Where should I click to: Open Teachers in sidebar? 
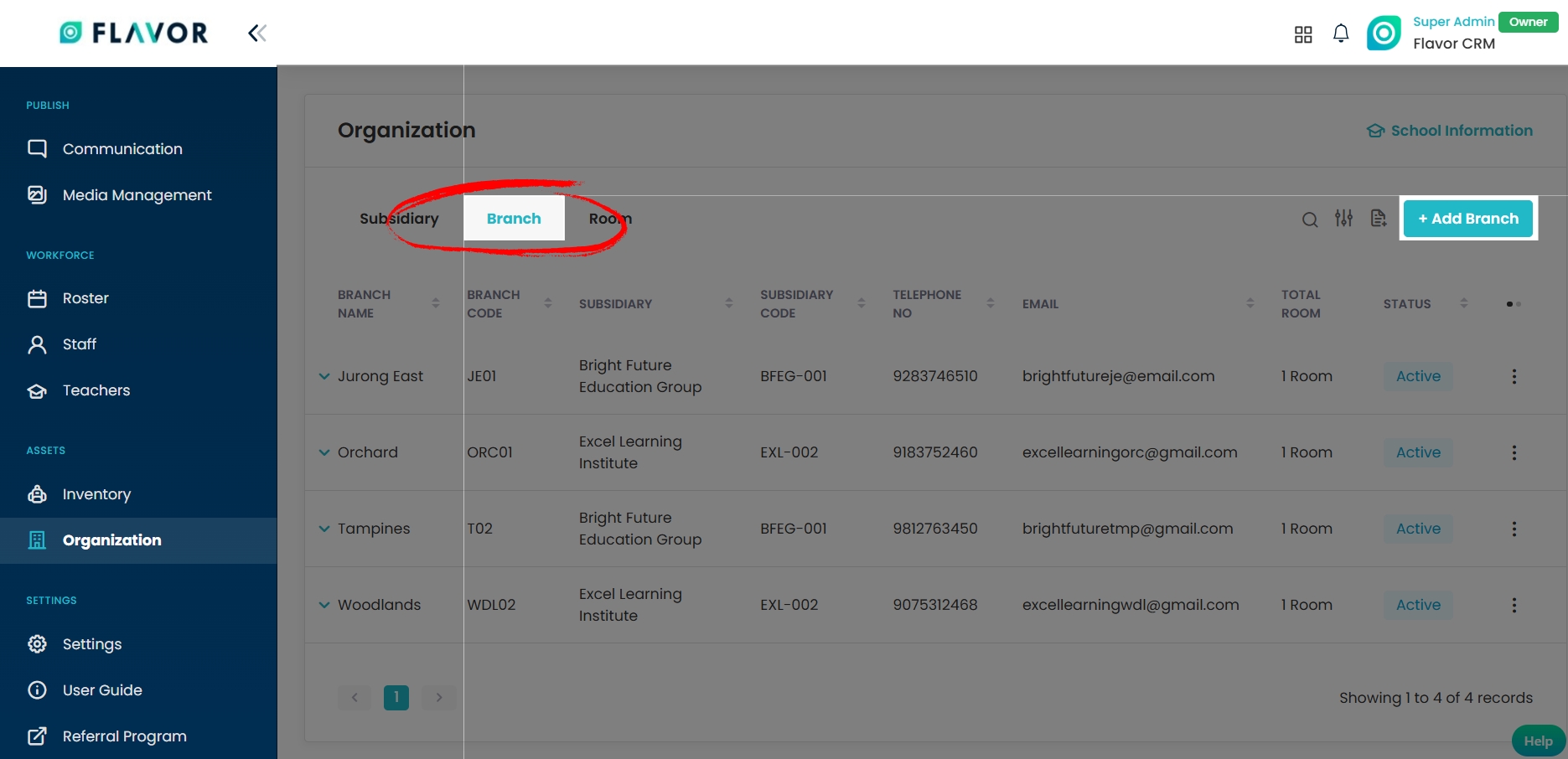138,390
